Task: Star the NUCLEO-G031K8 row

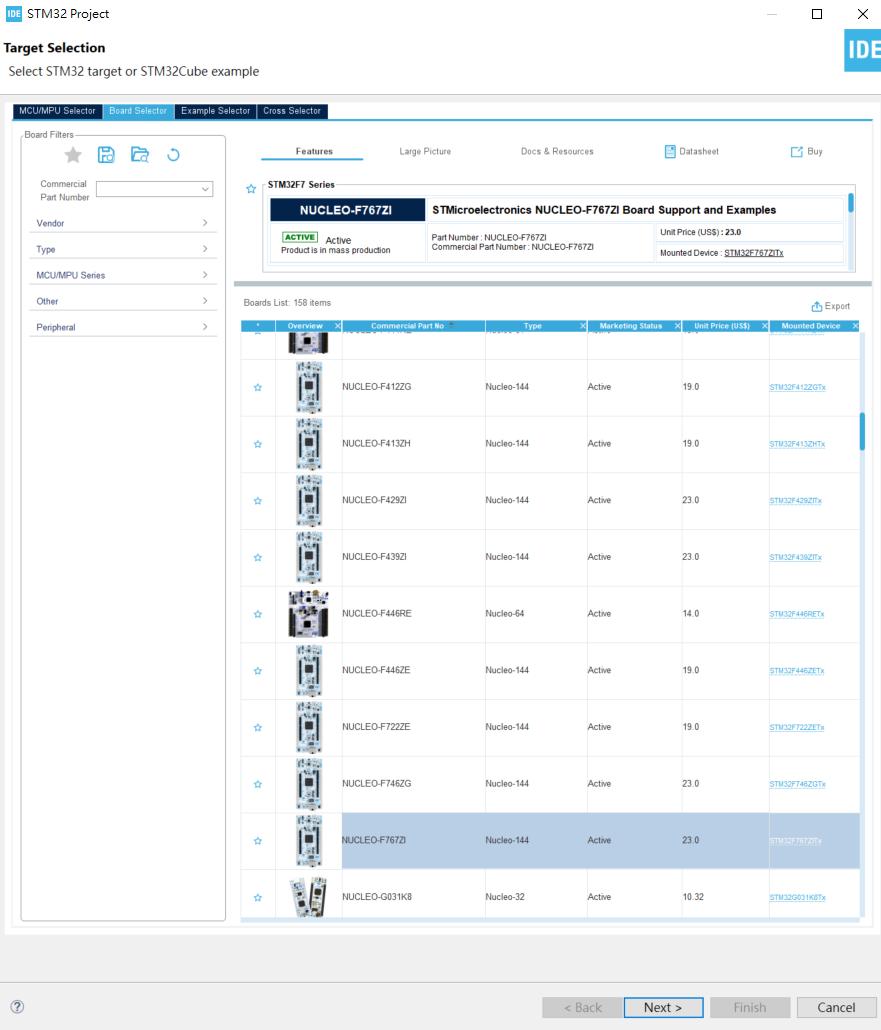Action: [258, 897]
